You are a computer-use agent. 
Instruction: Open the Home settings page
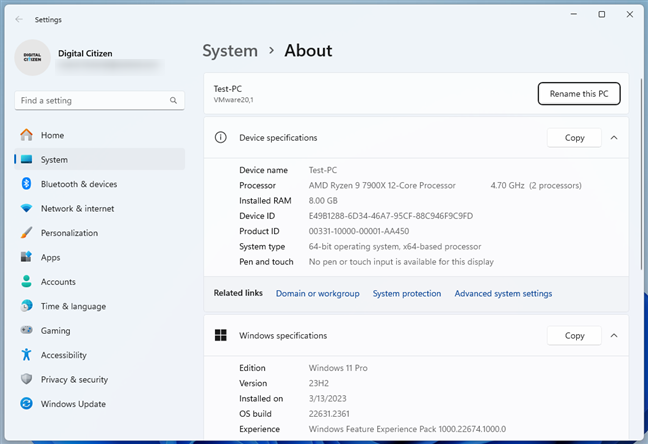coord(100,135)
